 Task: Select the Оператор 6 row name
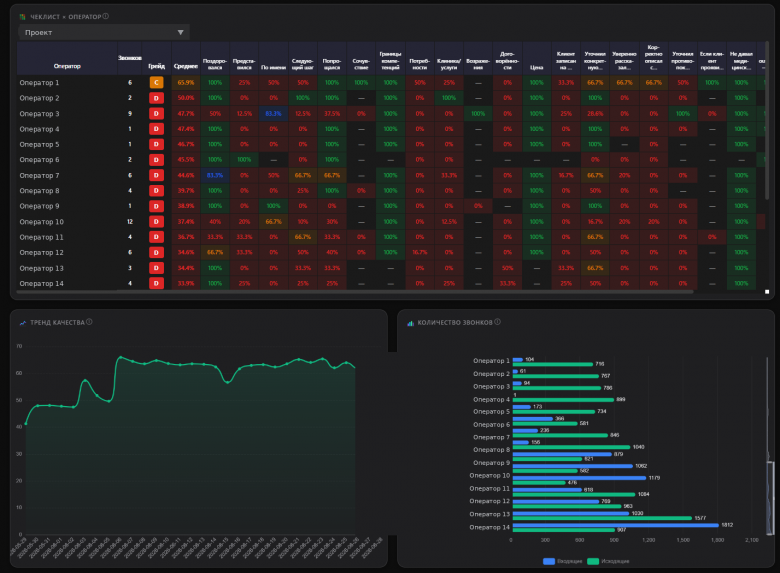[x=39, y=160]
